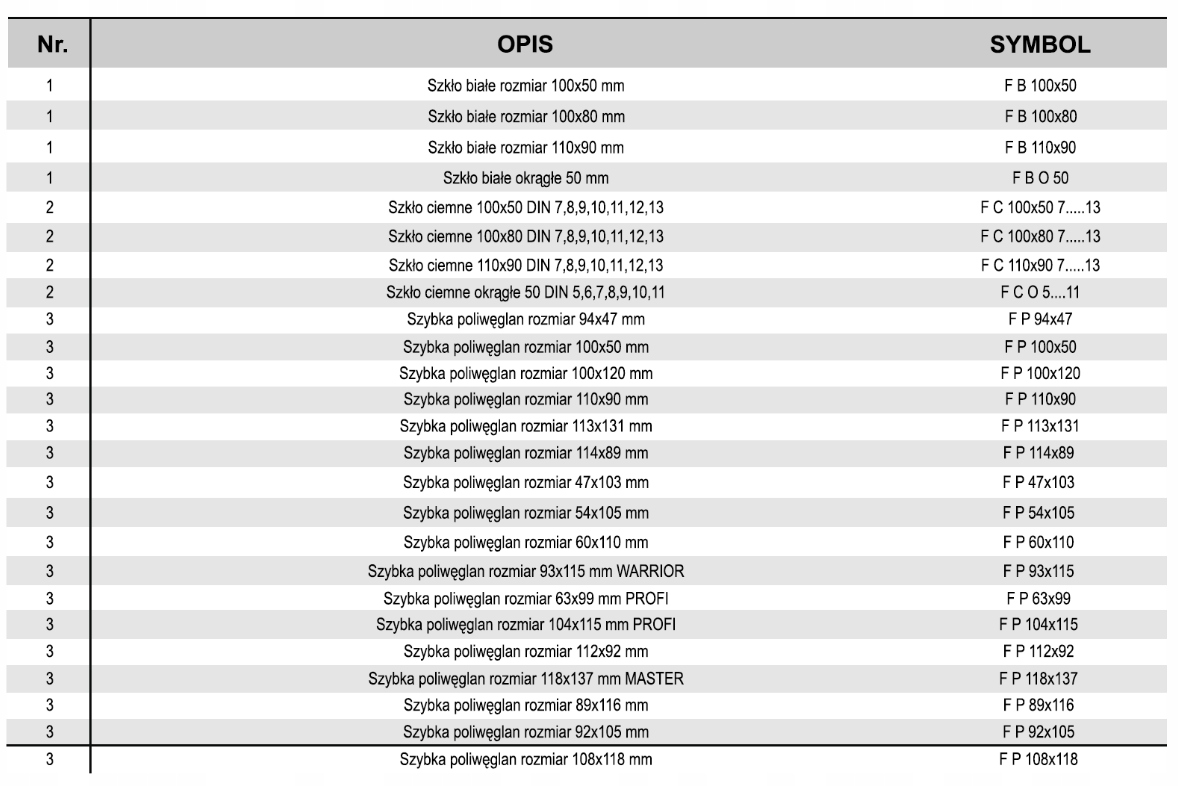Select "Szkło ciemne 100x80 DIN" description row
The height and width of the screenshot is (786, 1179).
point(526,238)
